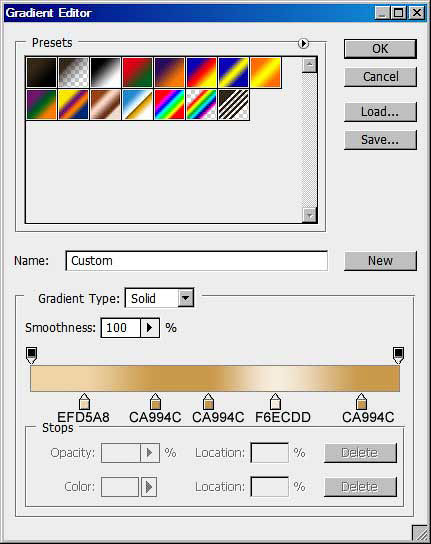Cancel the Gradient Editor dialog

coord(380,77)
